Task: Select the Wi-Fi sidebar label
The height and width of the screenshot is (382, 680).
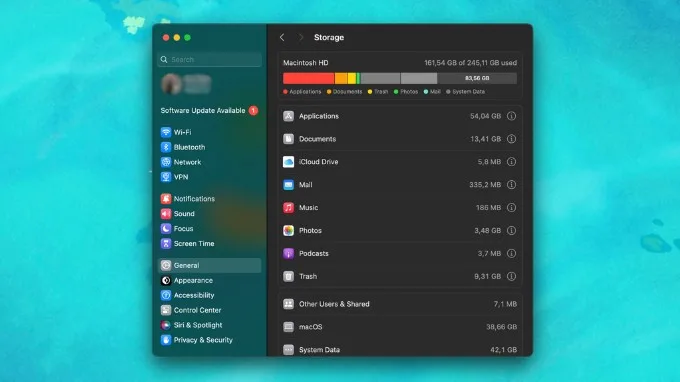Action: (183, 132)
